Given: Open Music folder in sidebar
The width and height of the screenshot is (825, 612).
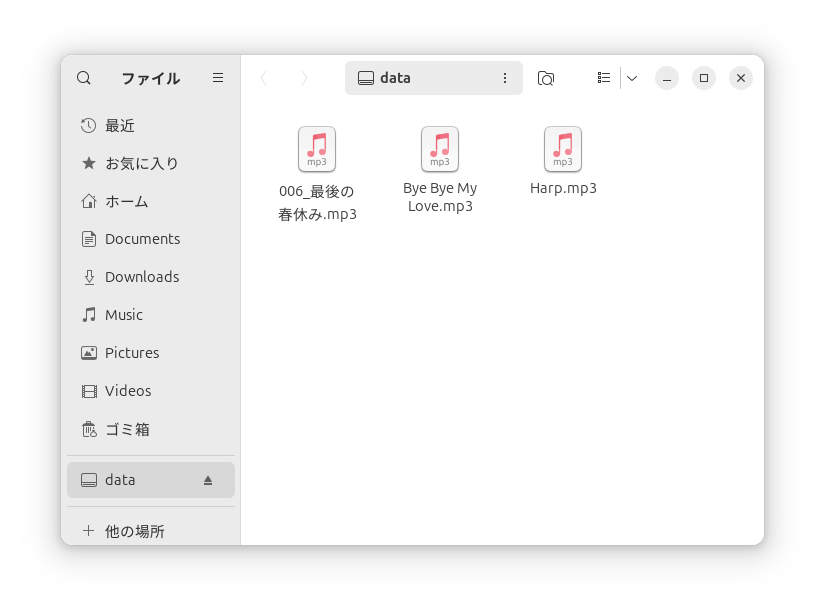Looking at the screenshot, I should 124,315.
